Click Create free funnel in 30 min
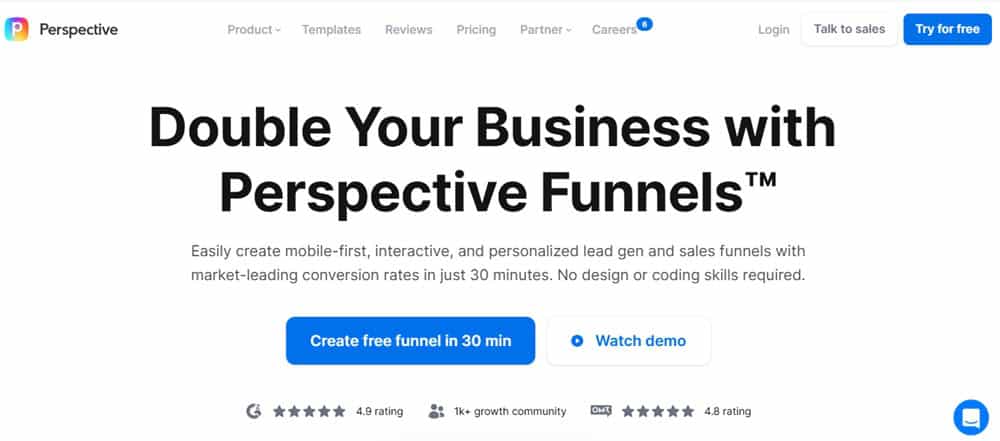The height and width of the screenshot is (441, 1000). (411, 341)
